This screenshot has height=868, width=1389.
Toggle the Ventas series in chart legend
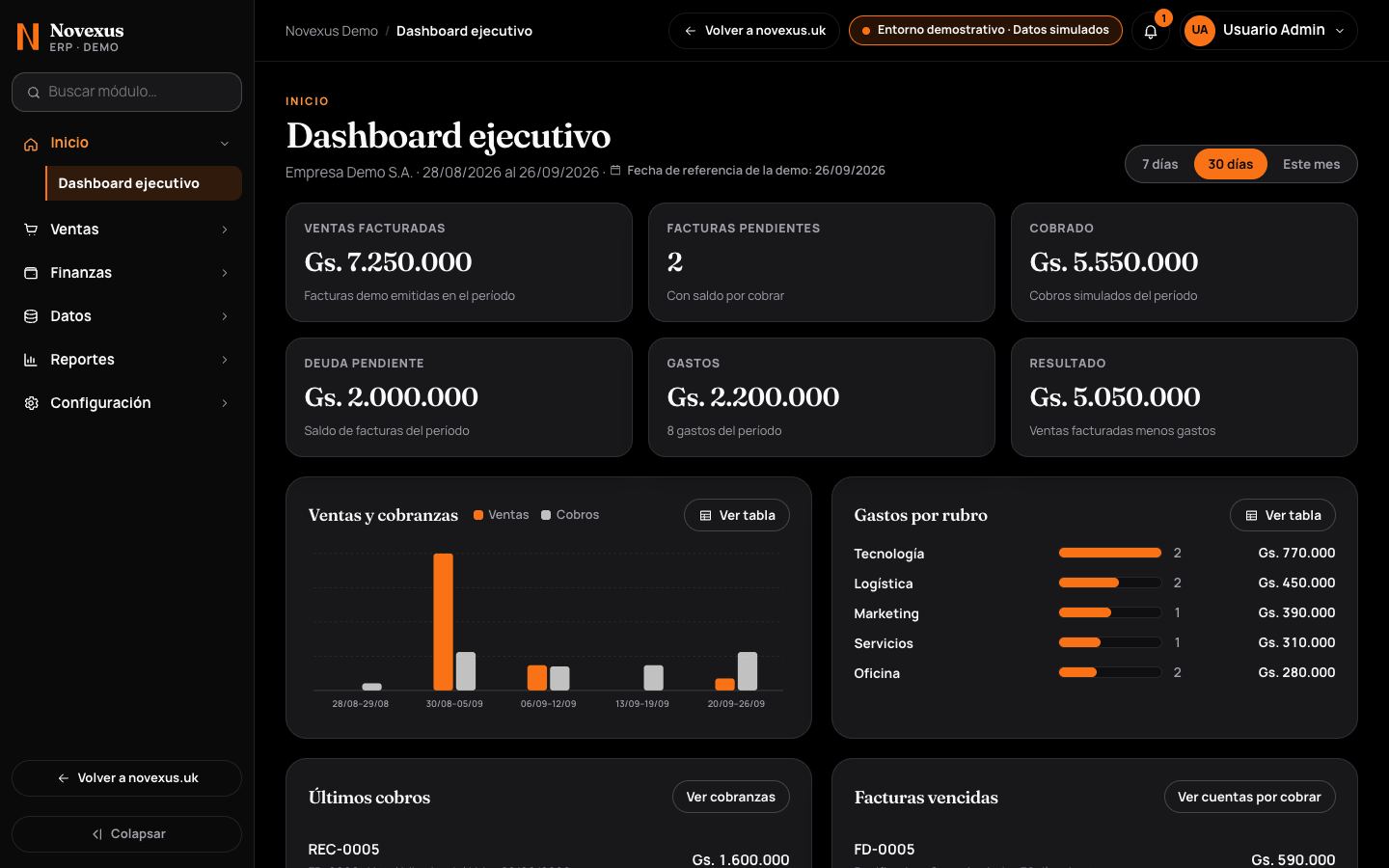pyautogui.click(x=501, y=515)
